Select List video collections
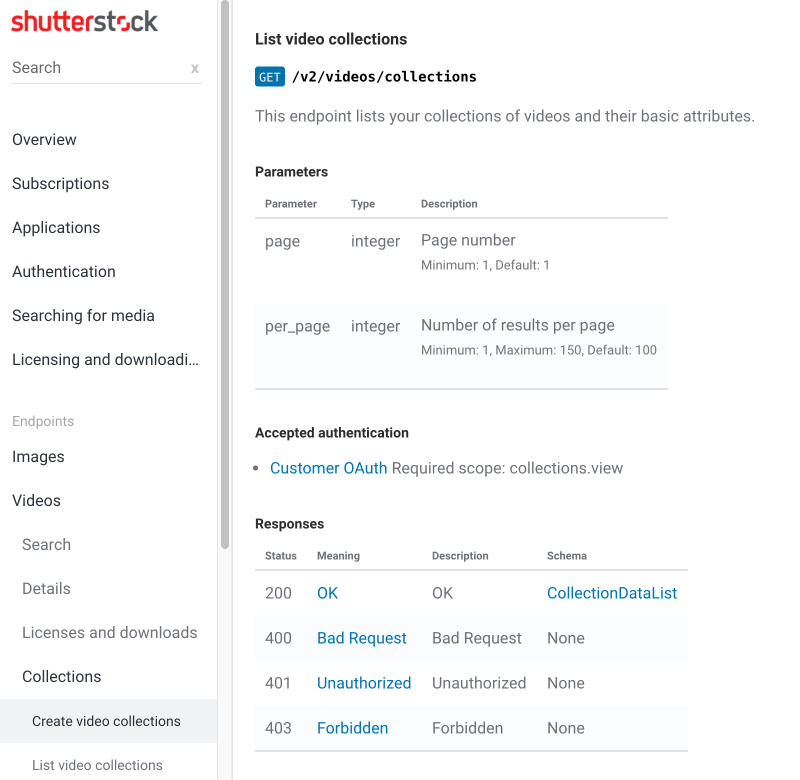Screen dimensions: 800x780 [96, 764]
